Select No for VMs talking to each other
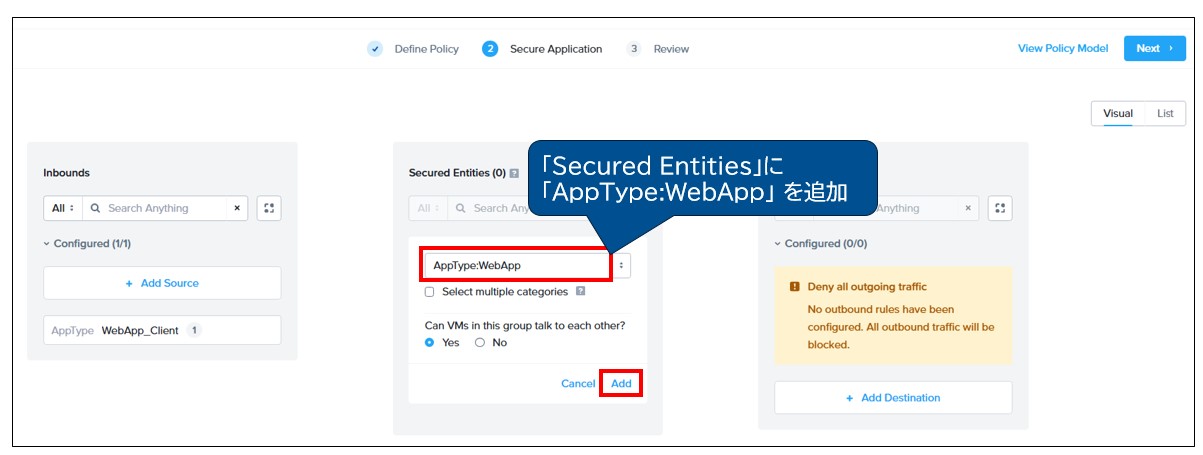The image size is (1203, 455). coord(480,342)
